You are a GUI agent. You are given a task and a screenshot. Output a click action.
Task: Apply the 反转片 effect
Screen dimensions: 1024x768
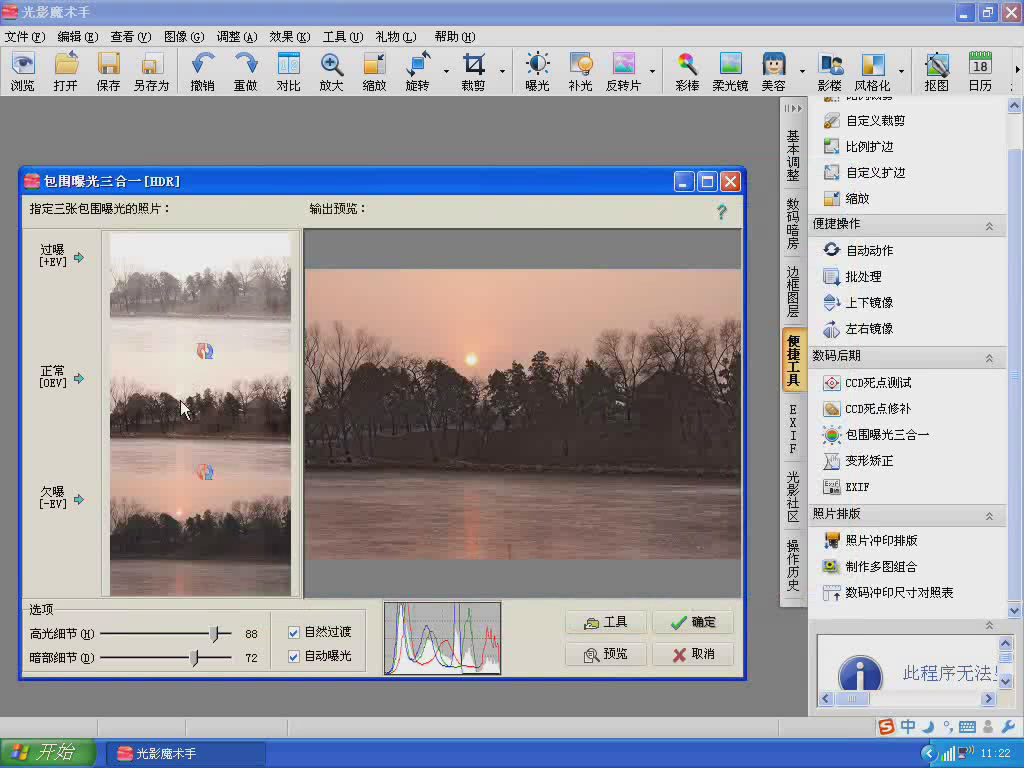pyautogui.click(x=624, y=71)
